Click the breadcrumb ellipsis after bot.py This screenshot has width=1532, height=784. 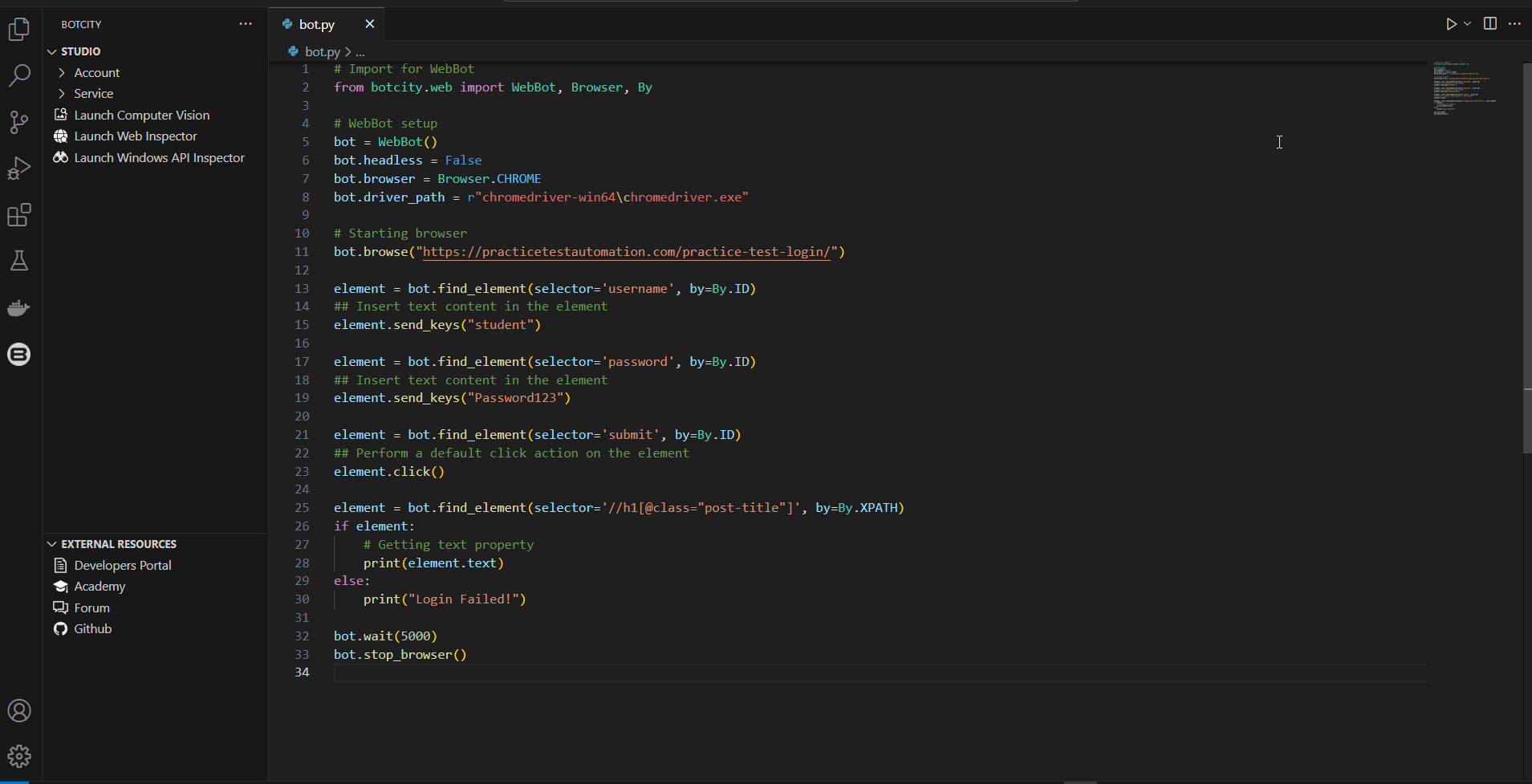tap(360, 51)
